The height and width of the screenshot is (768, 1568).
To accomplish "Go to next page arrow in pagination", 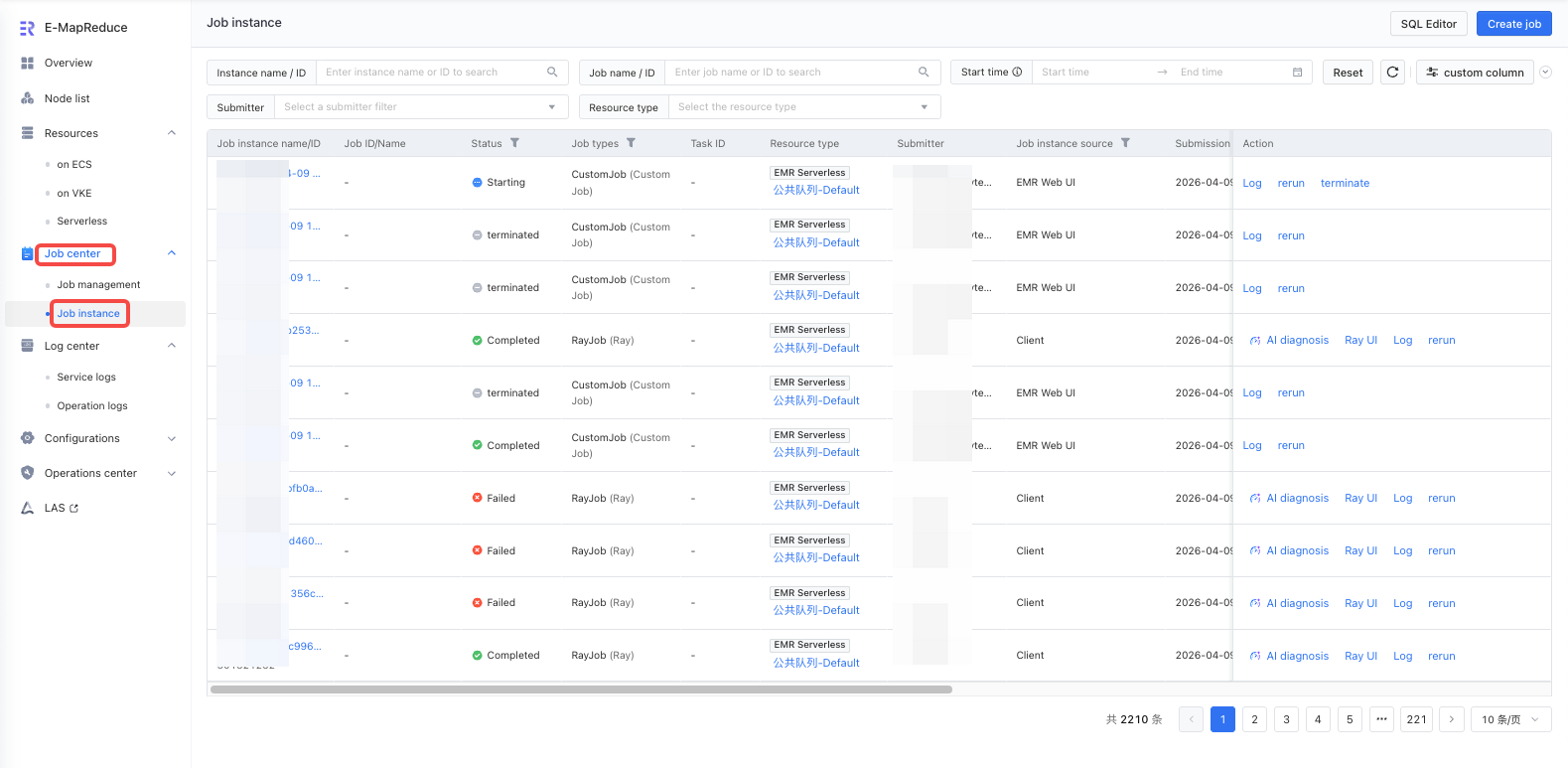I will point(1452,719).
